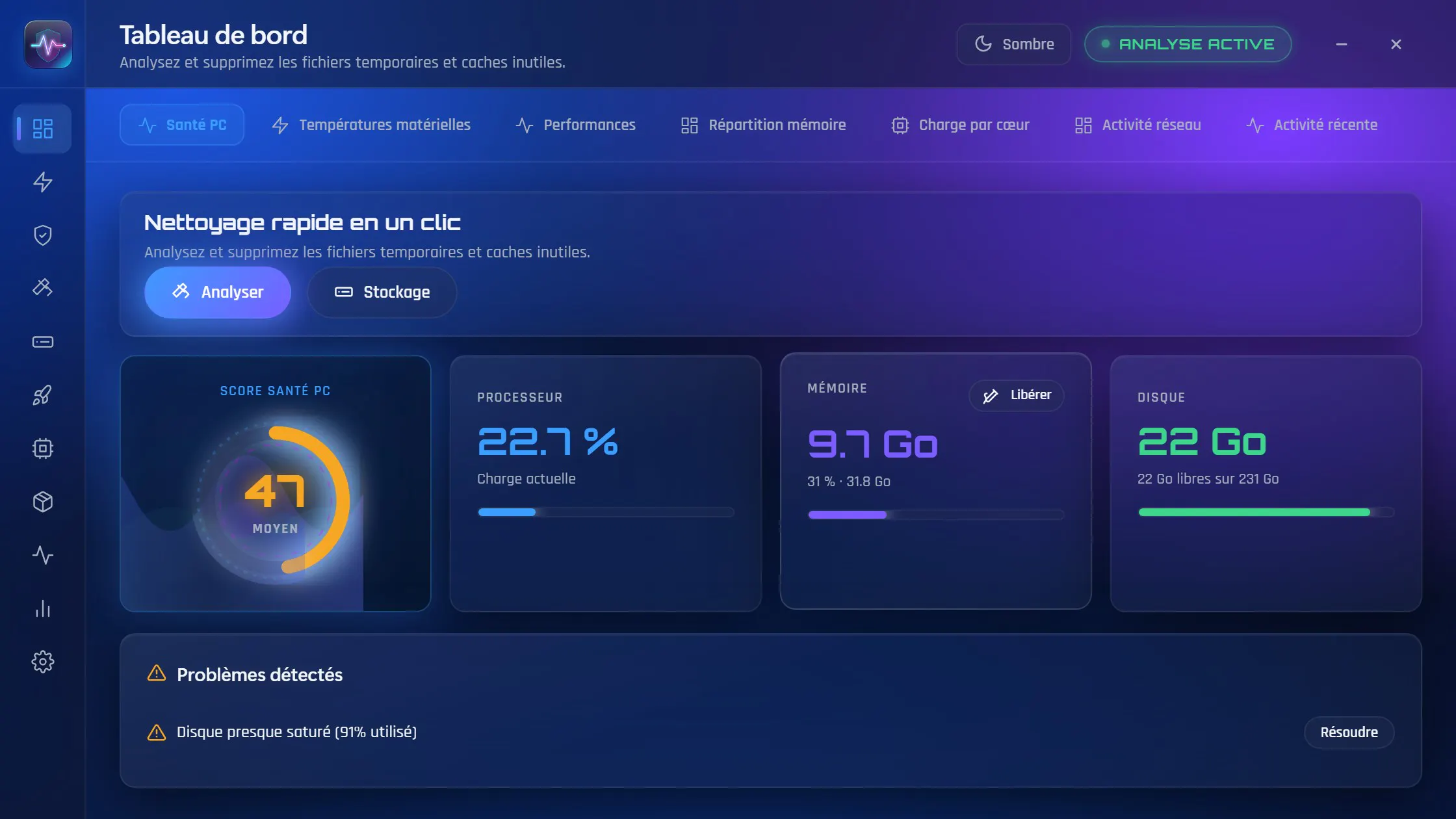Click the ANALYSE ACTIVE status pill

[1188, 44]
